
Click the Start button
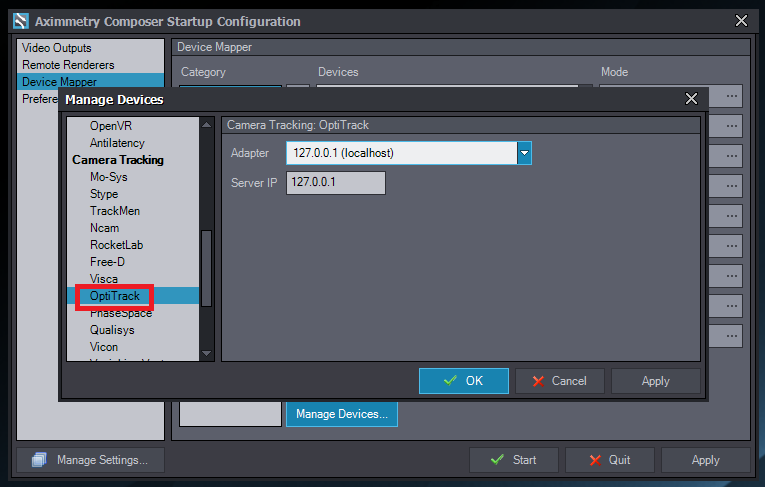coord(514,460)
